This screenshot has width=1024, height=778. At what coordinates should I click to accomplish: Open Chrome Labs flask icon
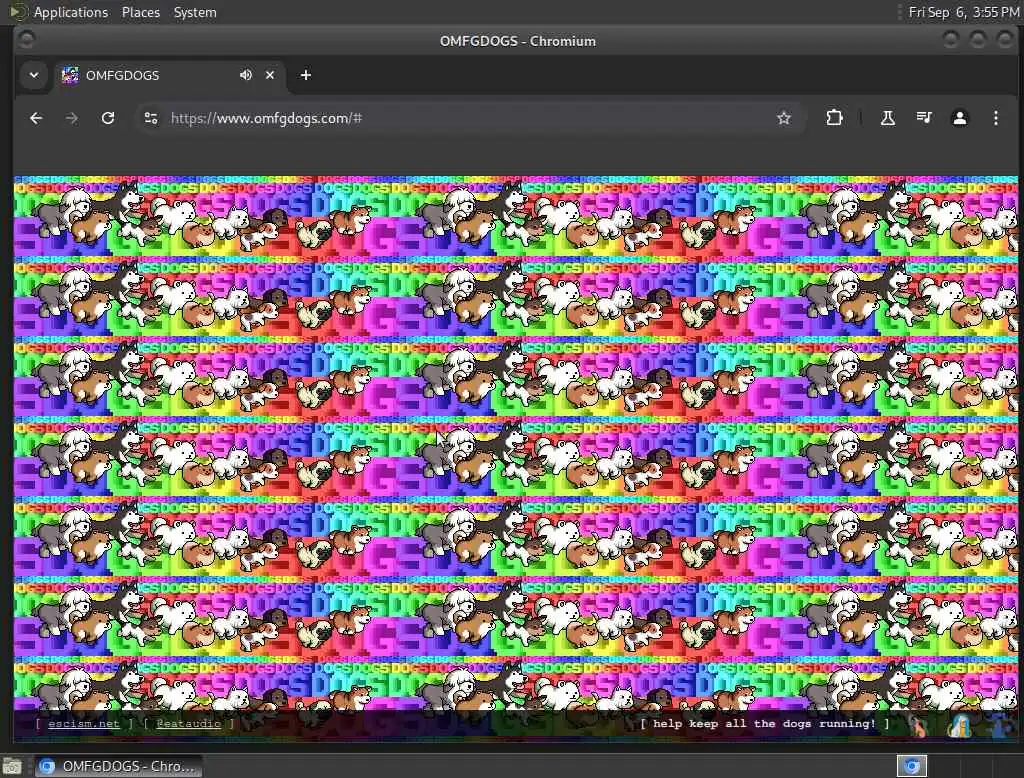click(888, 118)
